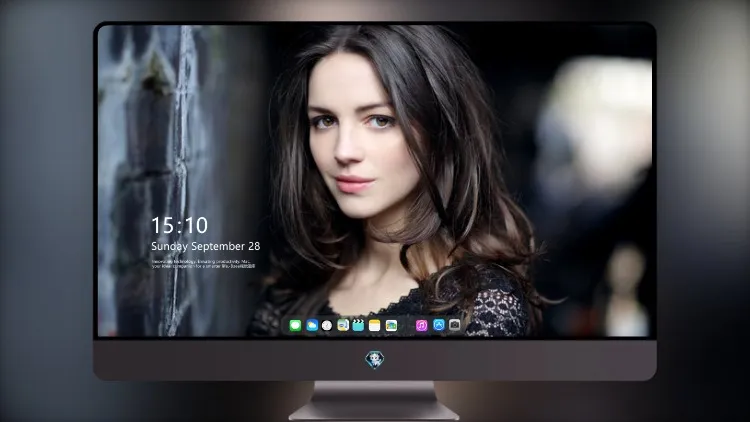
Task: Open the Maps app in dock
Action: tap(343, 326)
